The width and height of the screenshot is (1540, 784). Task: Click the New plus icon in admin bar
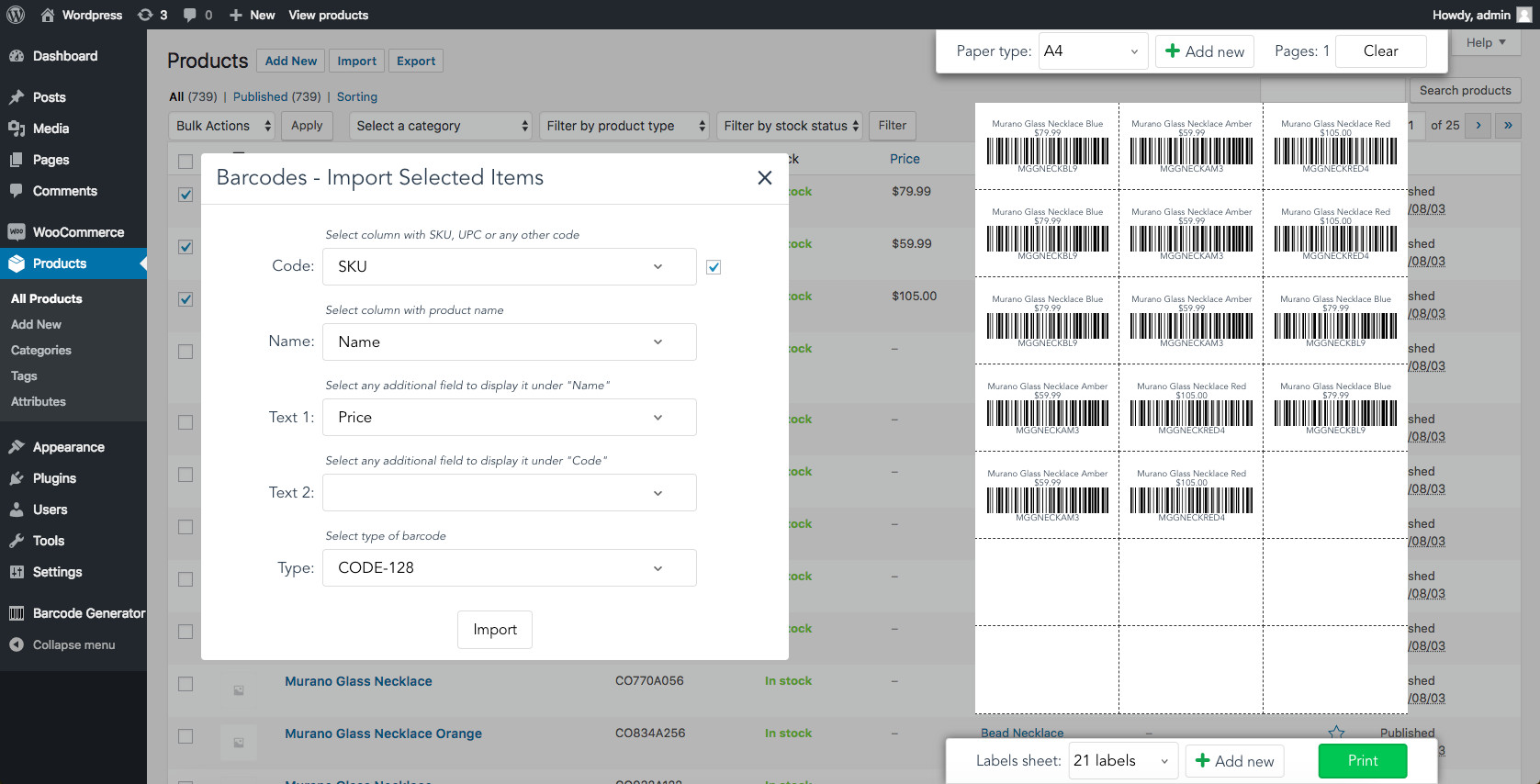[x=236, y=15]
